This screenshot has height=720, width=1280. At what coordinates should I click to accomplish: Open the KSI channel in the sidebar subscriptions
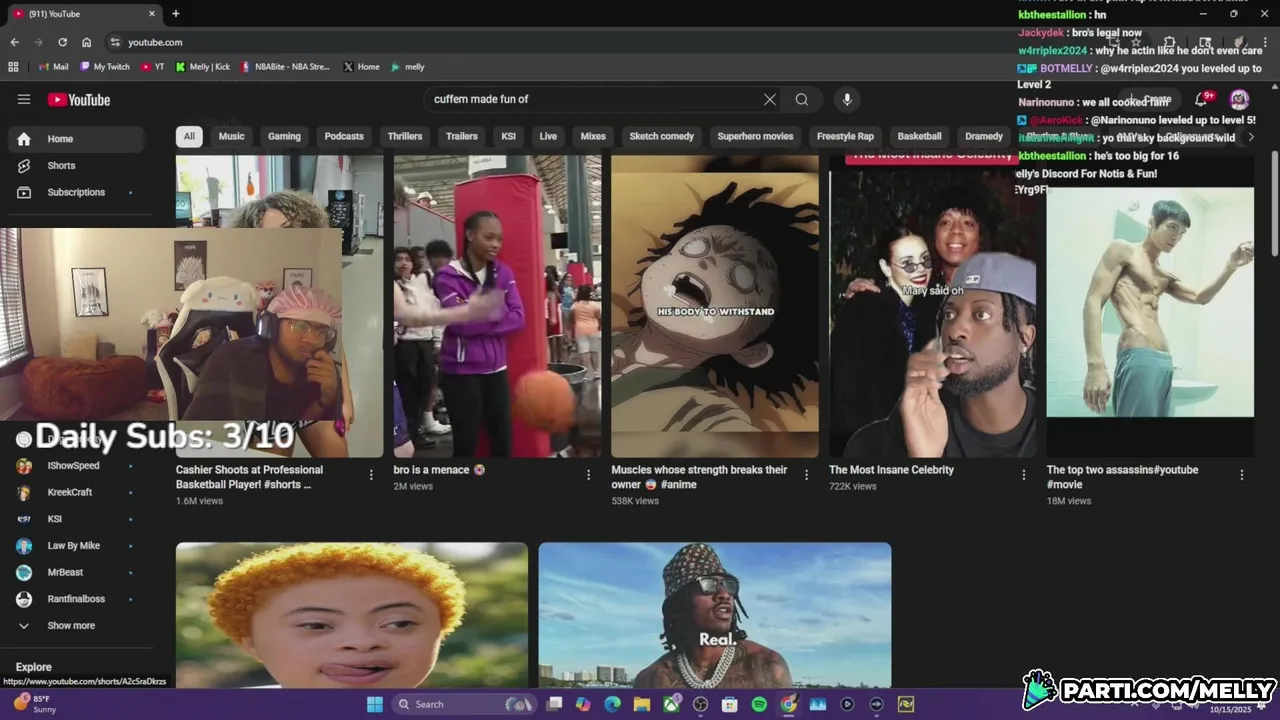click(76, 519)
